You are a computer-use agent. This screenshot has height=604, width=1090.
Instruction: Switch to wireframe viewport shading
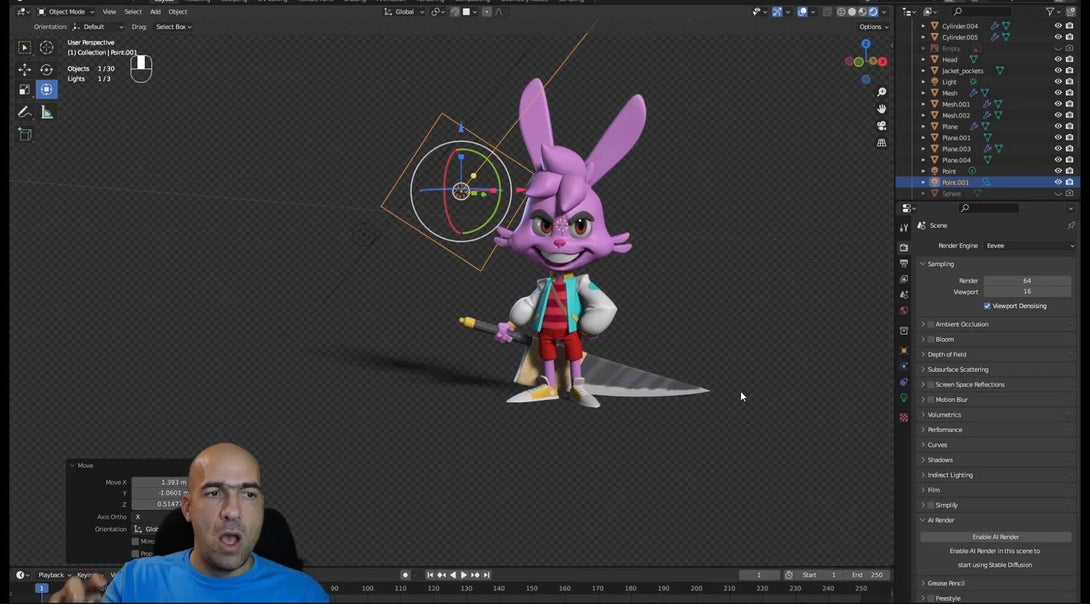click(841, 12)
